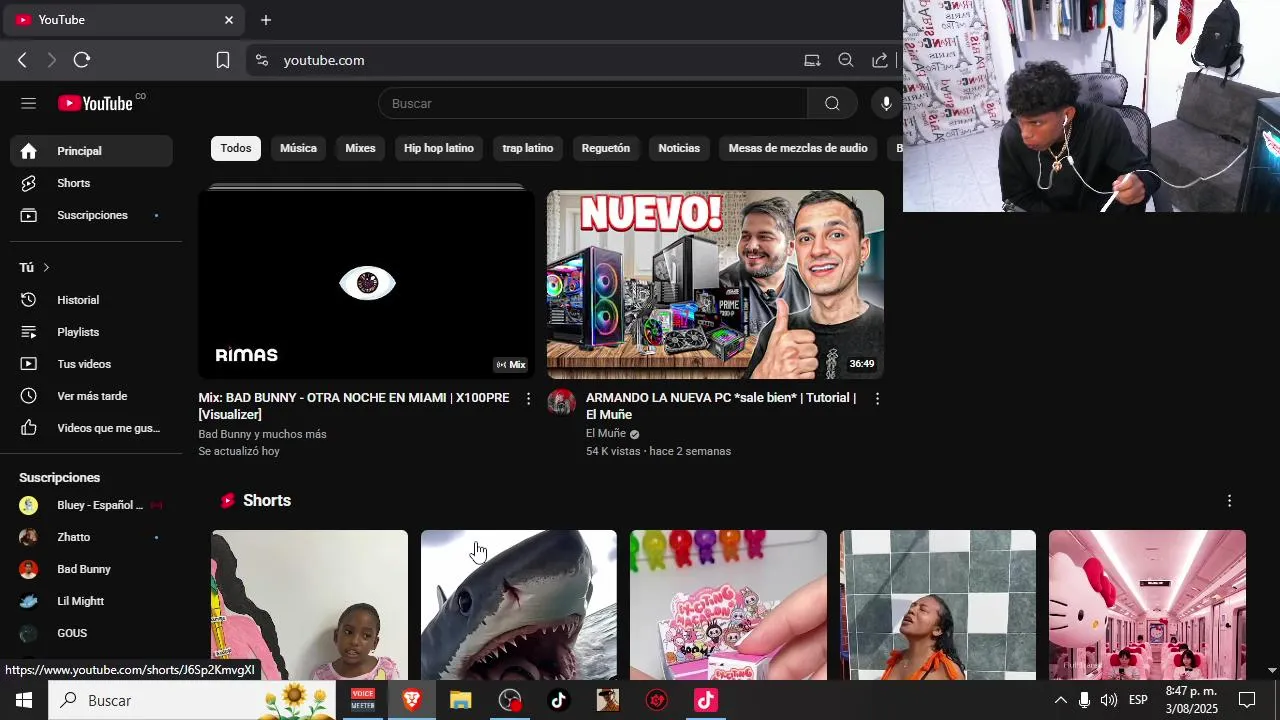Go to Principal home section
This screenshot has width=1280, height=720.
pyautogui.click(x=91, y=151)
